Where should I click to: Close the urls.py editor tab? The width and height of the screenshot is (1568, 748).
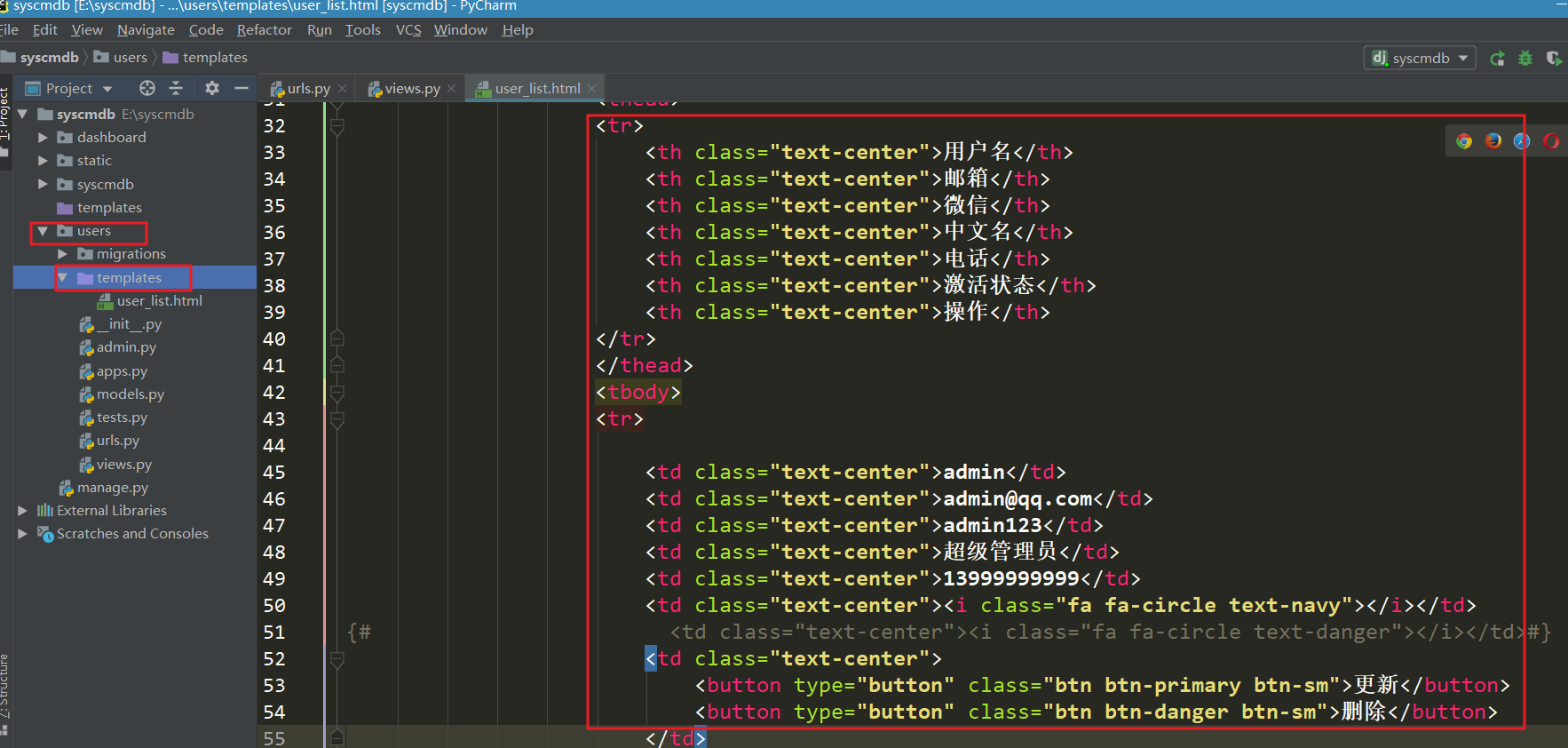(x=343, y=89)
